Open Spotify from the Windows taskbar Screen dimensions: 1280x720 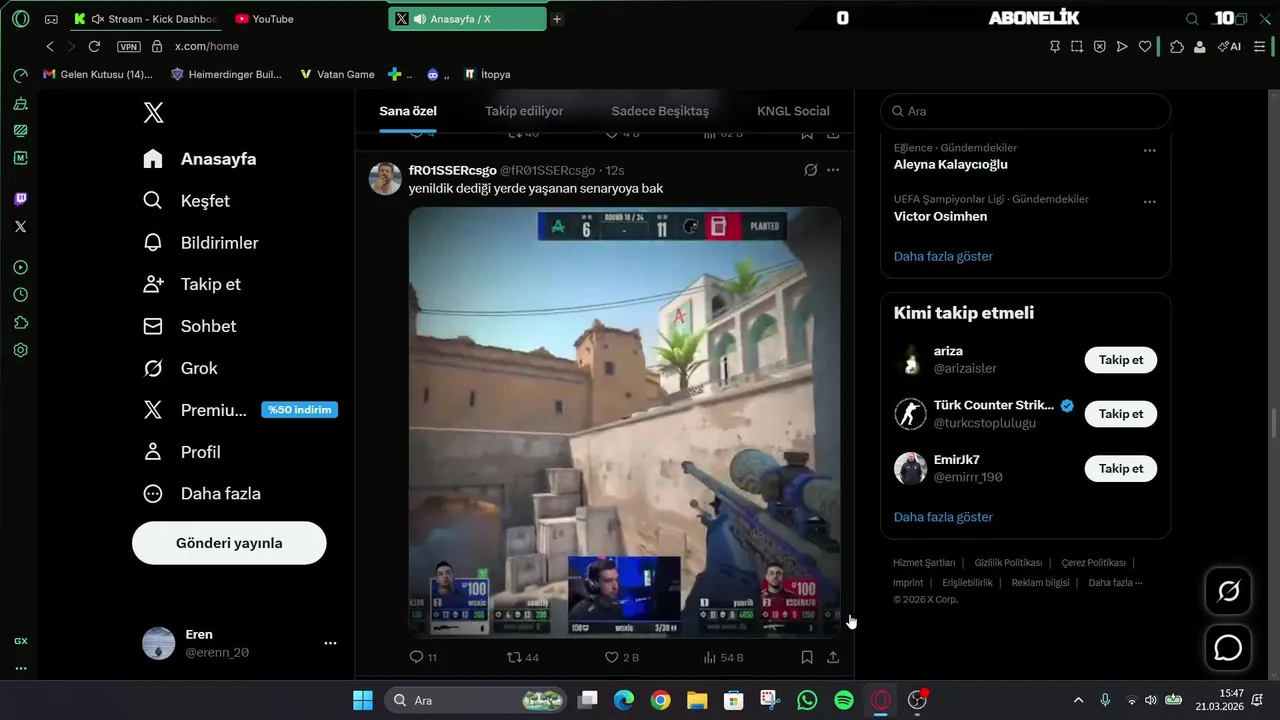(x=844, y=700)
